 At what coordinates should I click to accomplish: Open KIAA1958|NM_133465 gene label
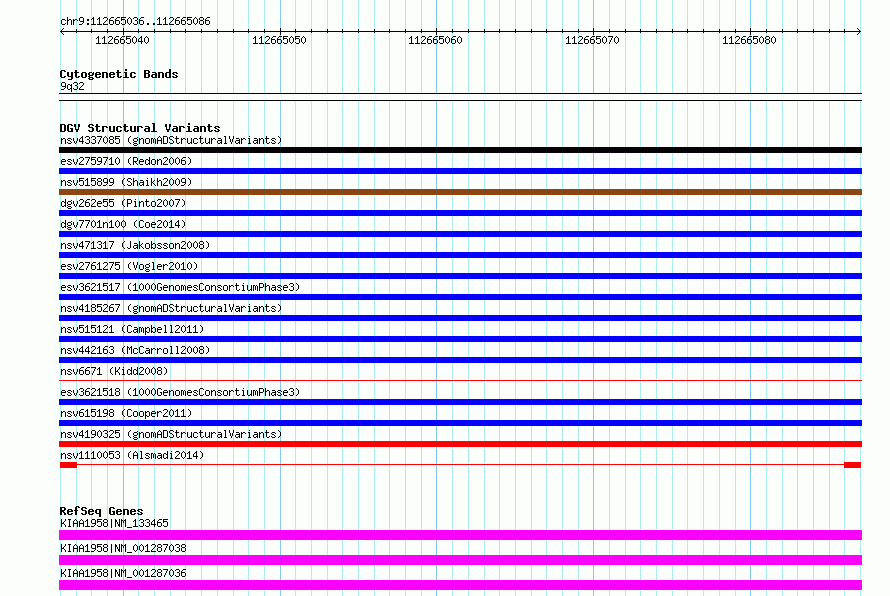tap(114, 523)
